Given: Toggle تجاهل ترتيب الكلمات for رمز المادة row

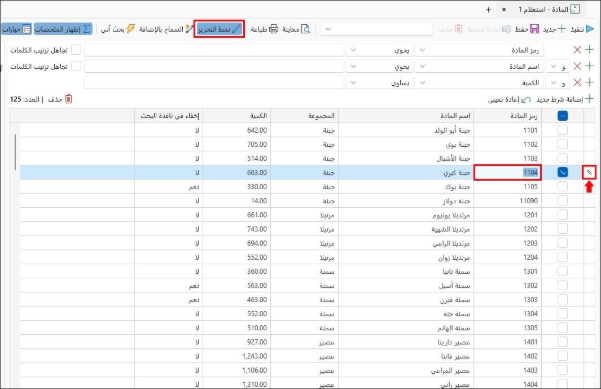Looking at the screenshot, I should pyautogui.click(x=76, y=50).
